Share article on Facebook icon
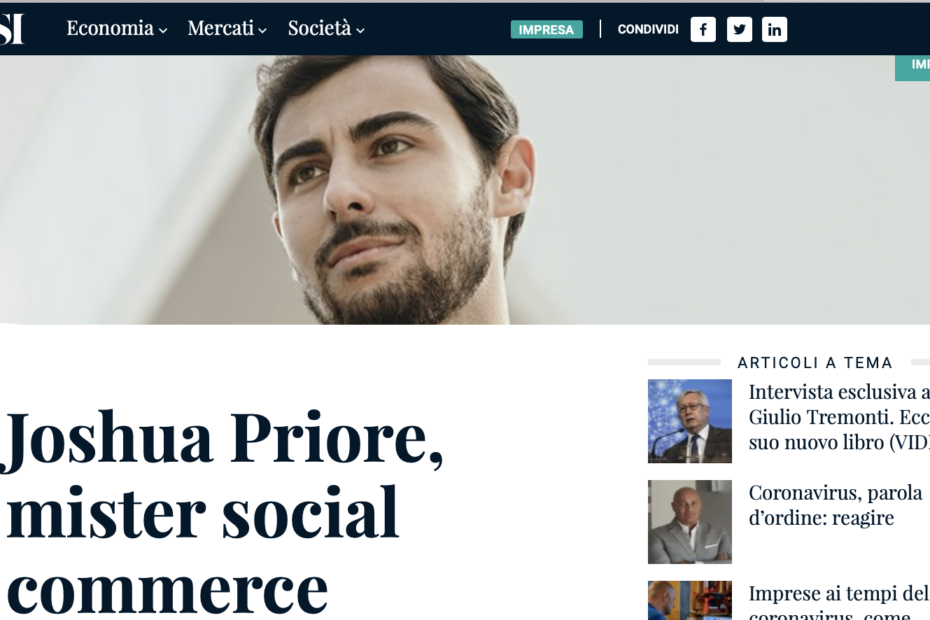The height and width of the screenshot is (620, 930). tap(703, 30)
